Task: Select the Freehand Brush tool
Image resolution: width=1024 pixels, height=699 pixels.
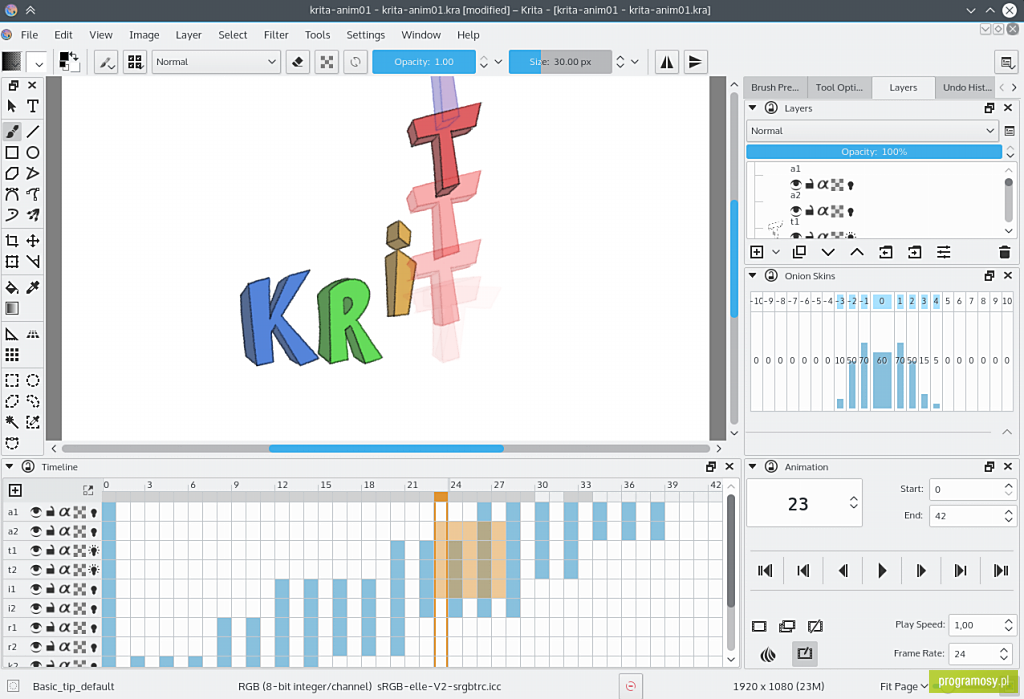Action: 12,131
